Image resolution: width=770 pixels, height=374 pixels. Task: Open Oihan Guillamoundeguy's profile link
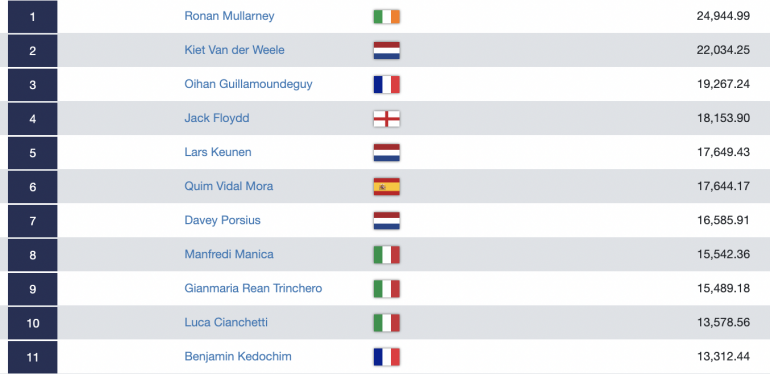[248, 84]
